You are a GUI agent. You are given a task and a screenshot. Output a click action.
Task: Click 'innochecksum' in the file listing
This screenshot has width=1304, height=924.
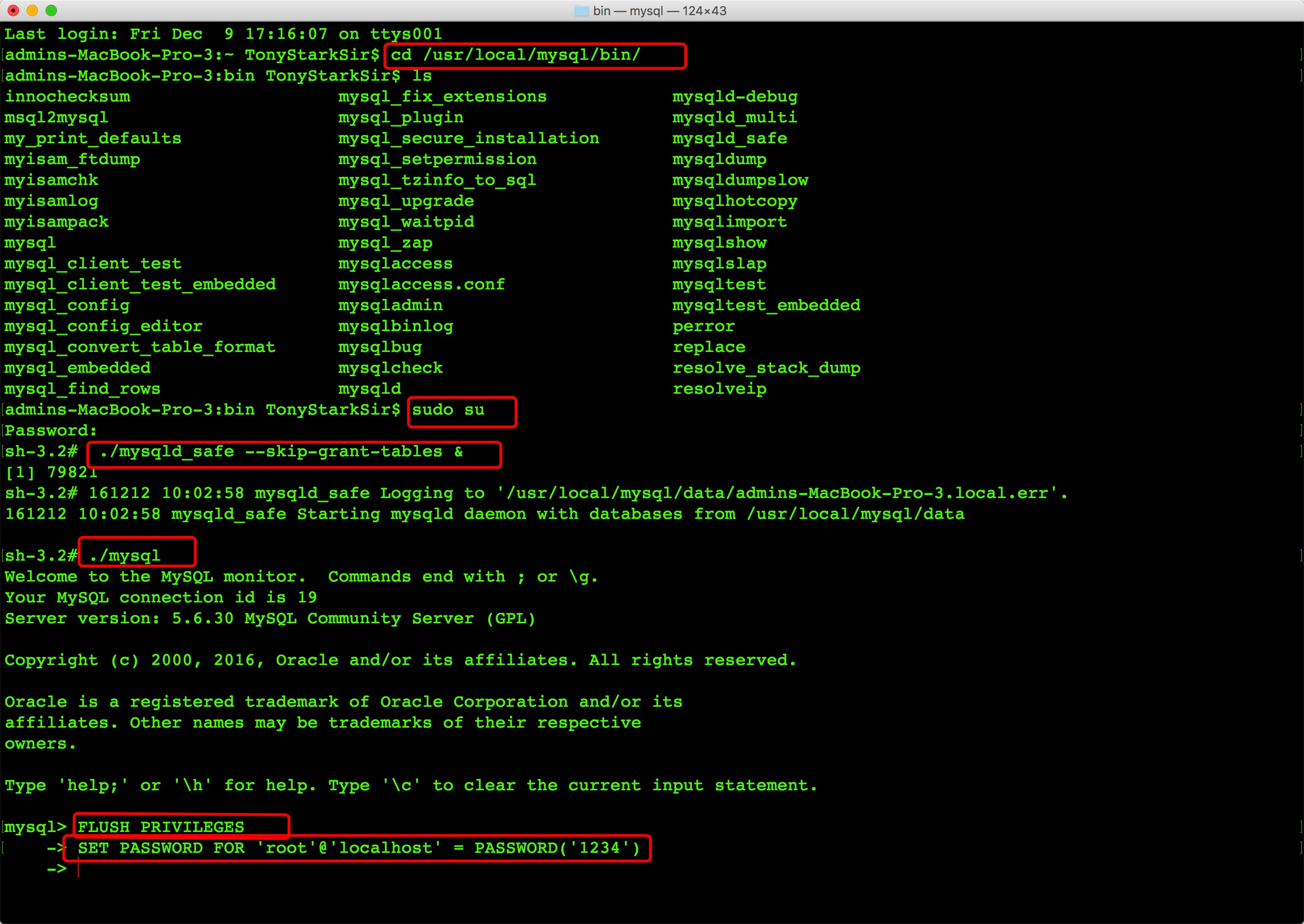[68, 97]
